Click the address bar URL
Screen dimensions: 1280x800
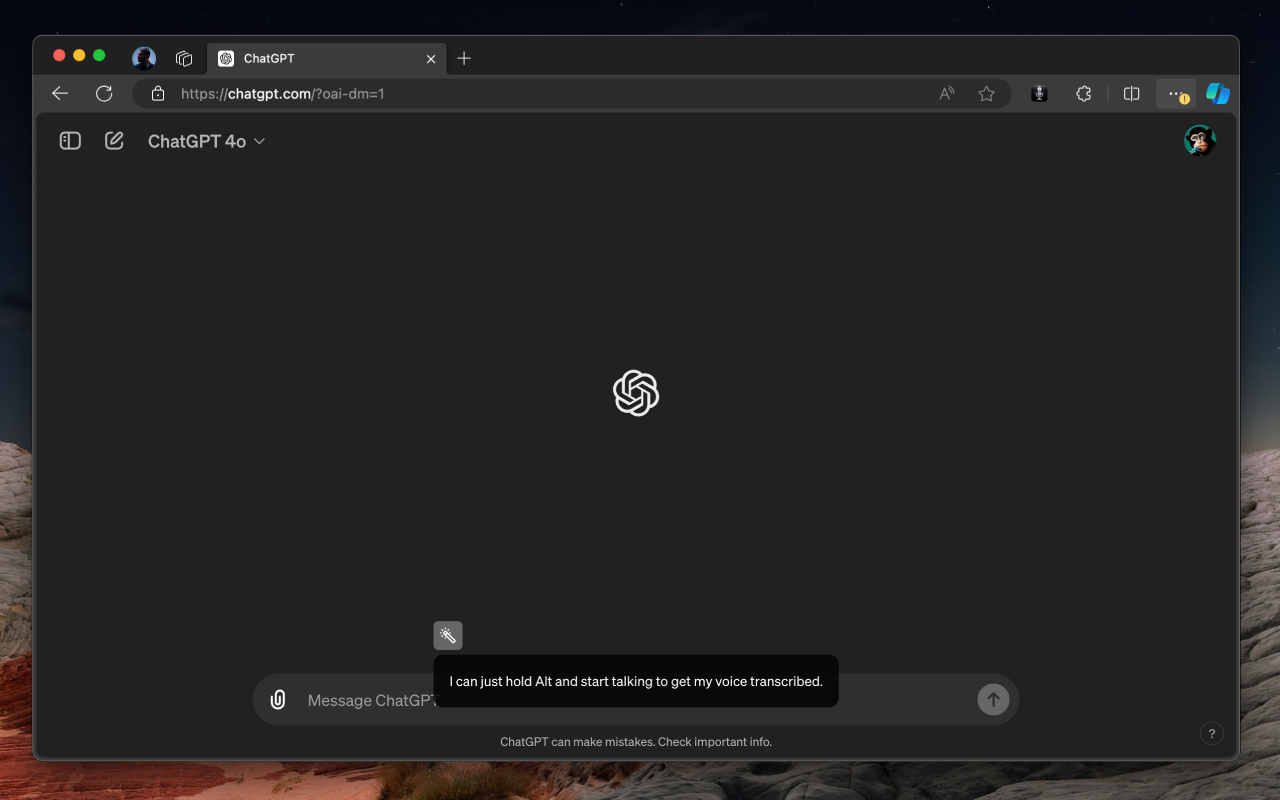click(x=283, y=93)
